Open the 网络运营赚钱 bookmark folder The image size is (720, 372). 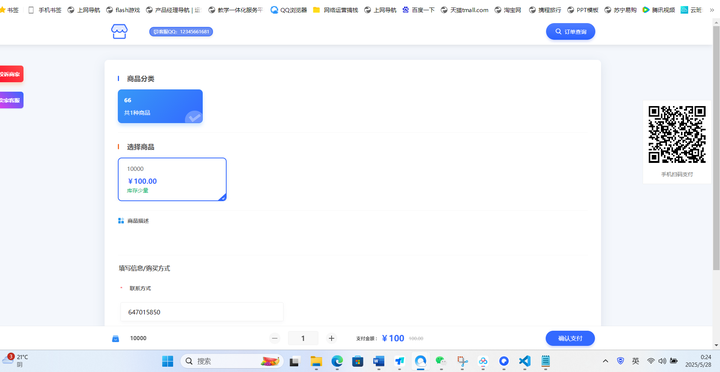(x=335, y=10)
